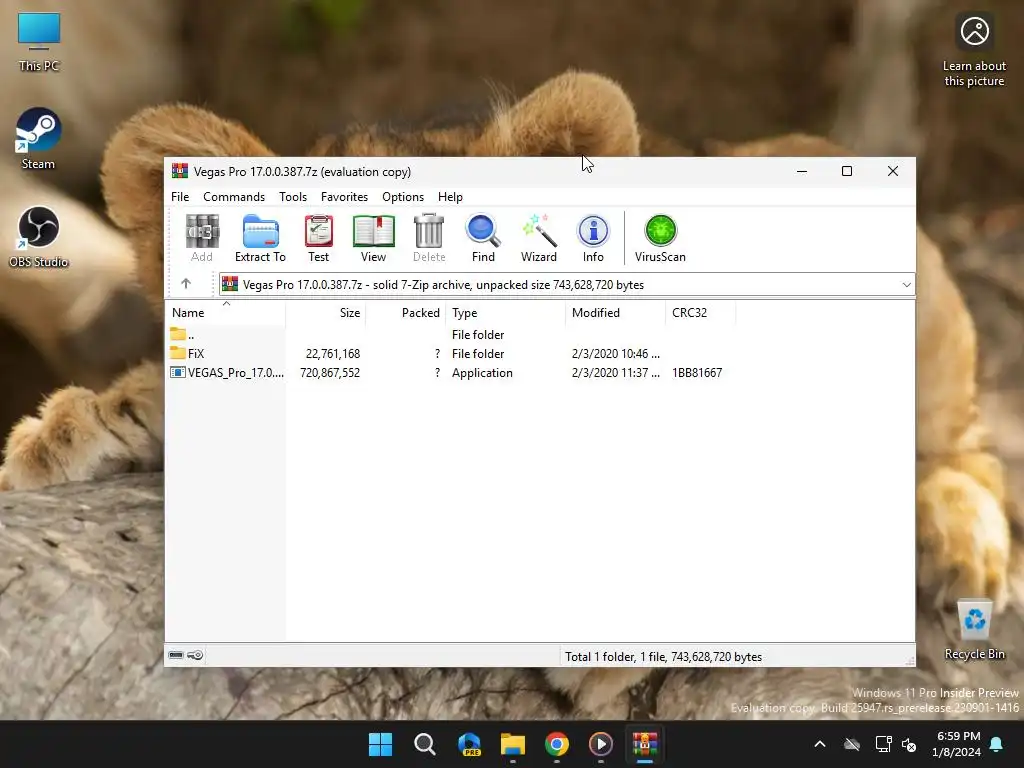Click the disk drive icon in status bar

176,655
